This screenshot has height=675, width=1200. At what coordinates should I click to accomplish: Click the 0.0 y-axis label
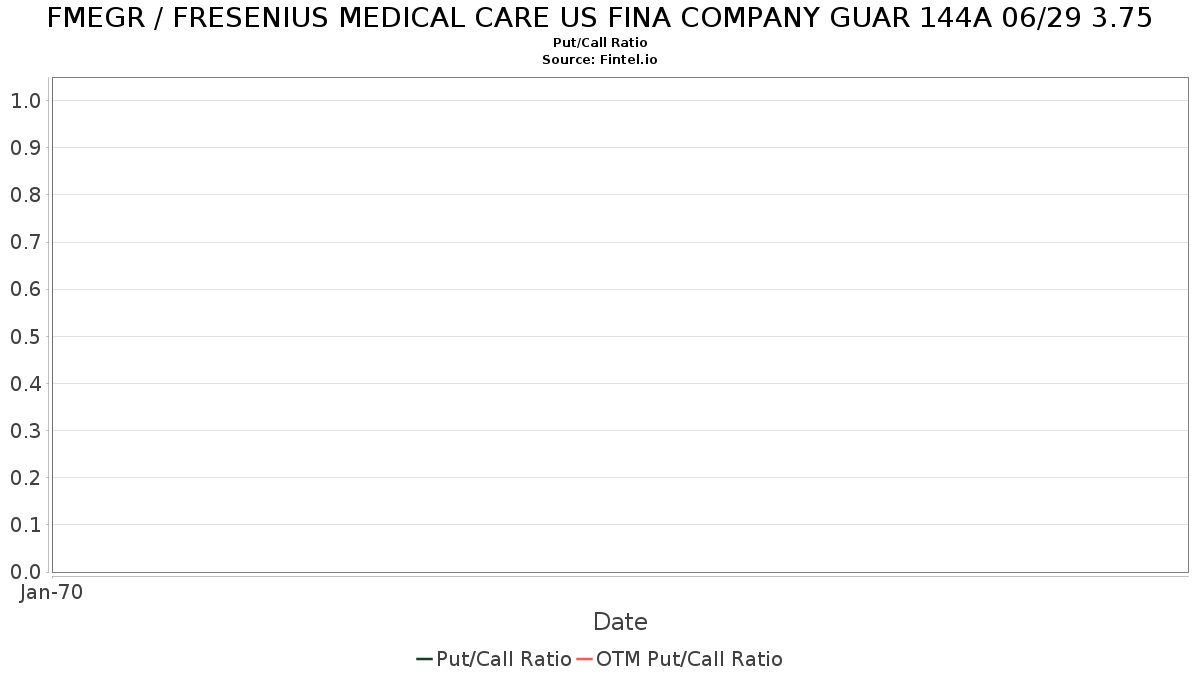click(x=25, y=572)
